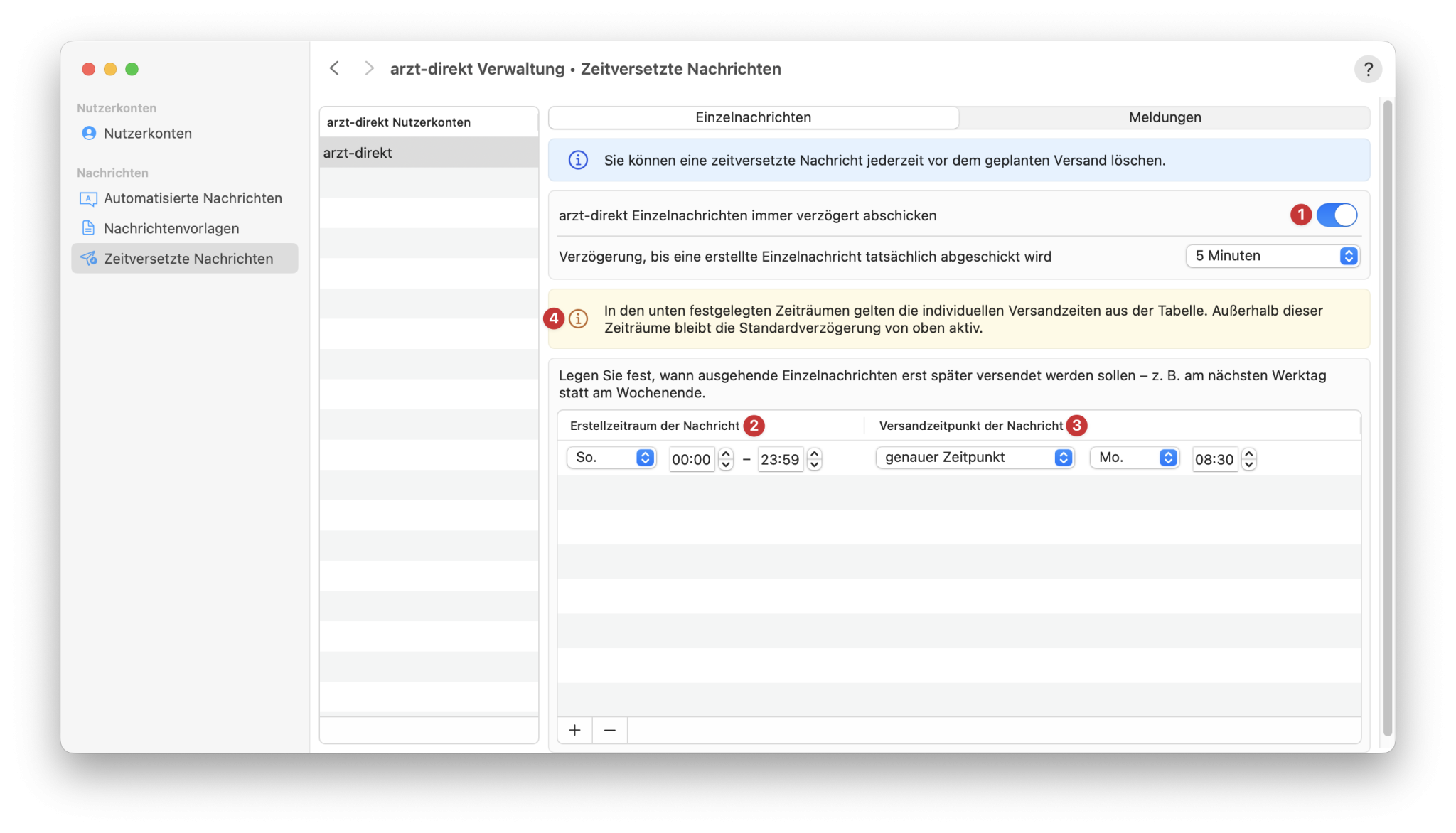Open the 'So.' weekday dropdown
The width and height of the screenshot is (1456, 833).
(611, 458)
